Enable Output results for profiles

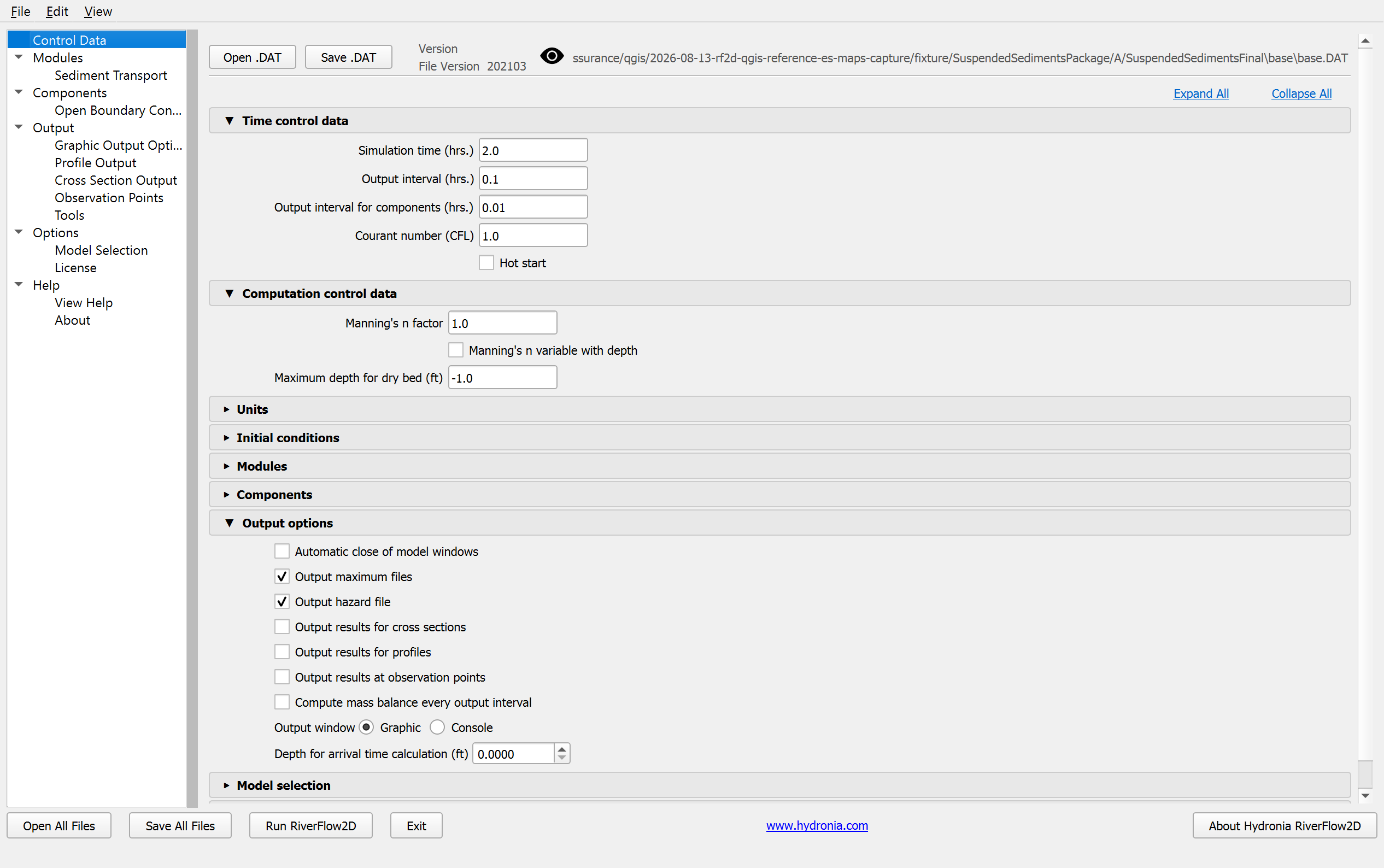click(282, 652)
